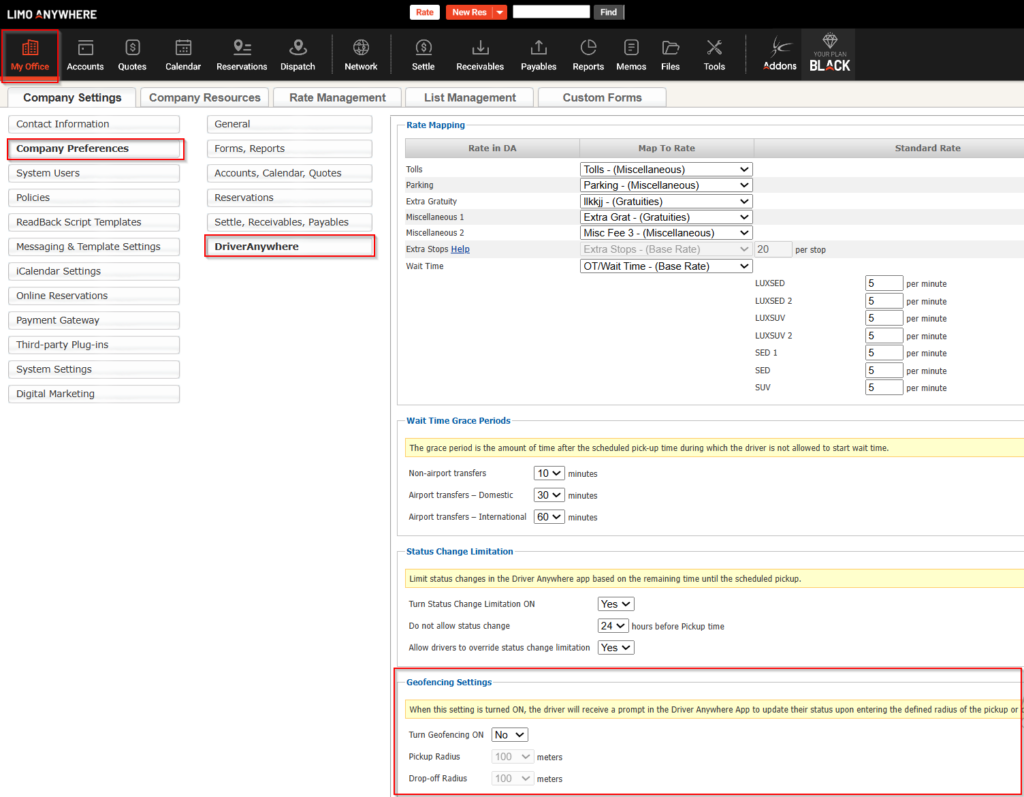Screen dimensions: 1024x797
Task: Switch to the Custom Forms tab
Action: click(602, 97)
